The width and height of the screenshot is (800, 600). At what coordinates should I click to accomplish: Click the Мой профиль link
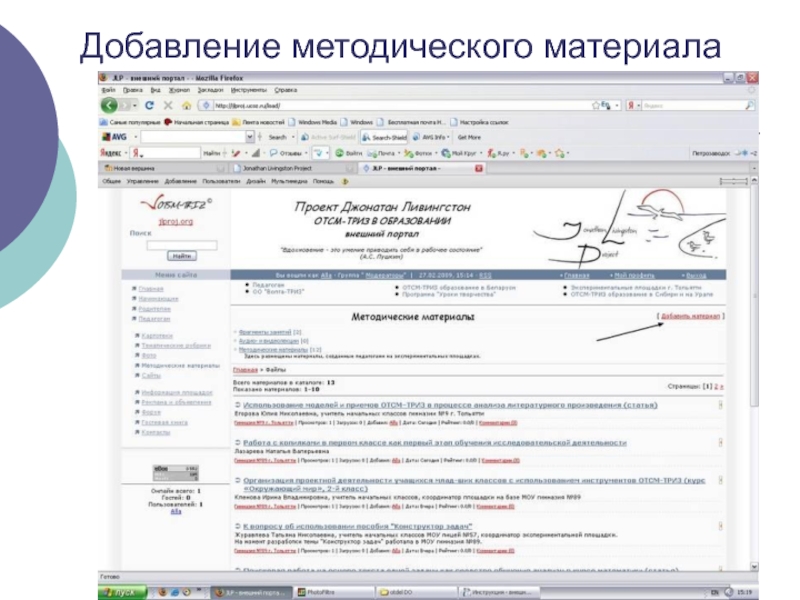pyautogui.click(x=634, y=276)
